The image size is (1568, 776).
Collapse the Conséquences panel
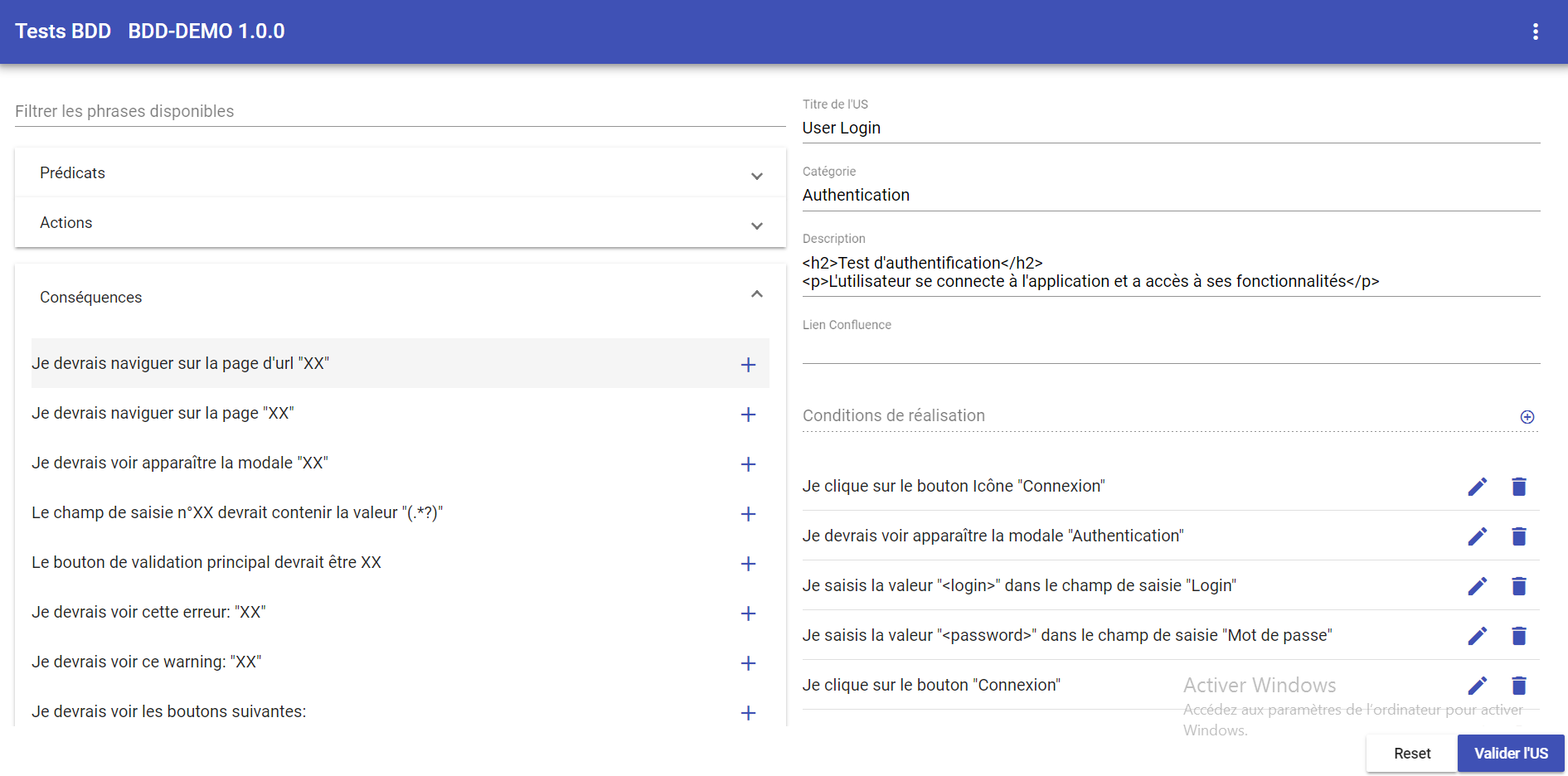(400, 297)
